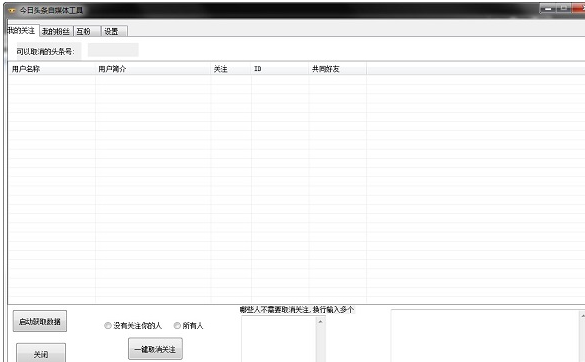Click the 关闭 button

coord(41,353)
